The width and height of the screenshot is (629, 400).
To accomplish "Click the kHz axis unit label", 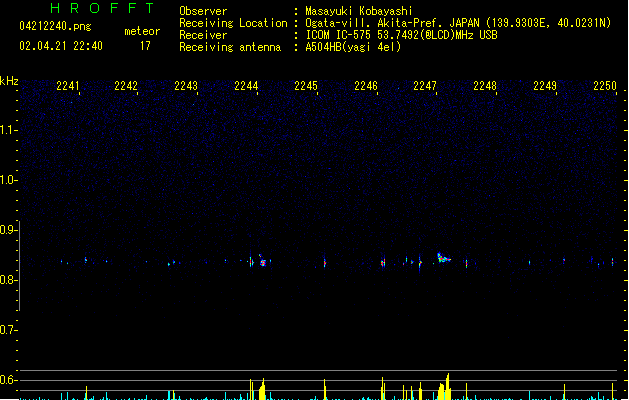I will click(9, 81).
